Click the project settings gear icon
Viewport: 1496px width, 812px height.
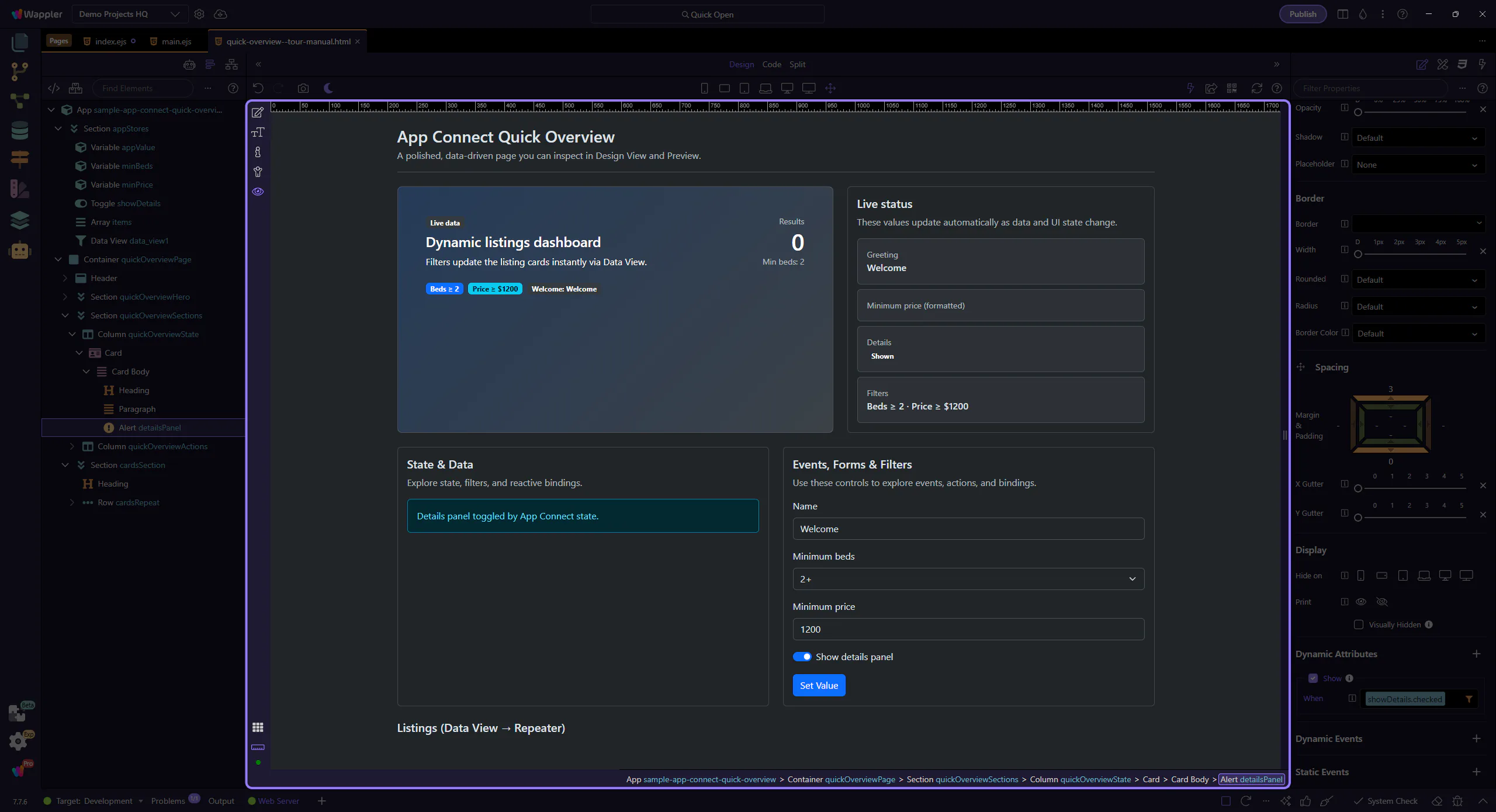click(199, 14)
